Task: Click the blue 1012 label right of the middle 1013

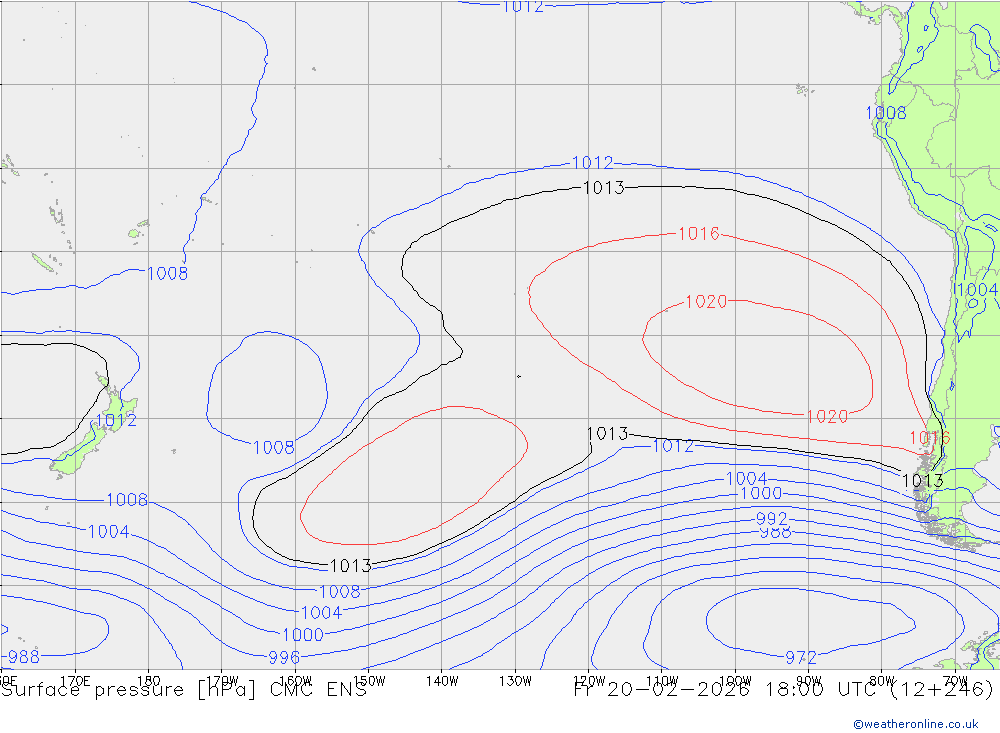Action: tap(673, 446)
